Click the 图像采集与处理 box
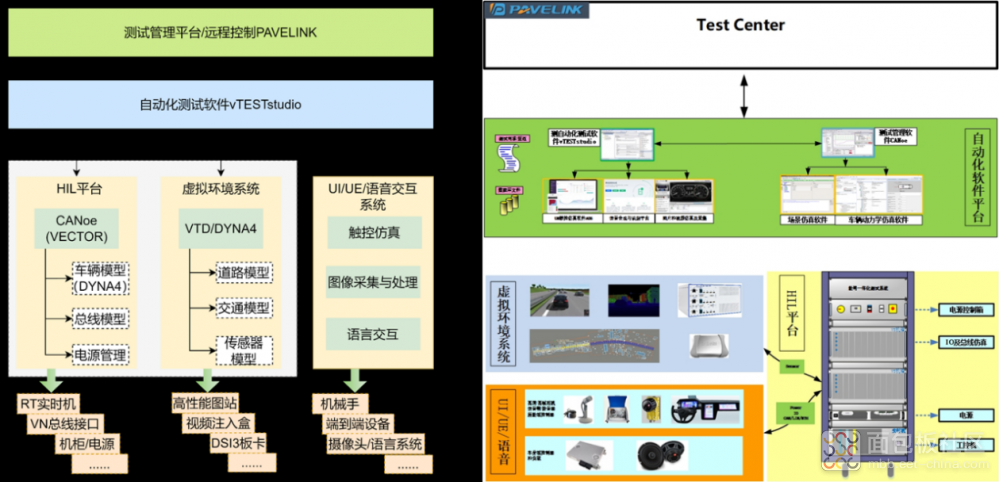The width and height of the screenshot is (999, 482). 374,282
